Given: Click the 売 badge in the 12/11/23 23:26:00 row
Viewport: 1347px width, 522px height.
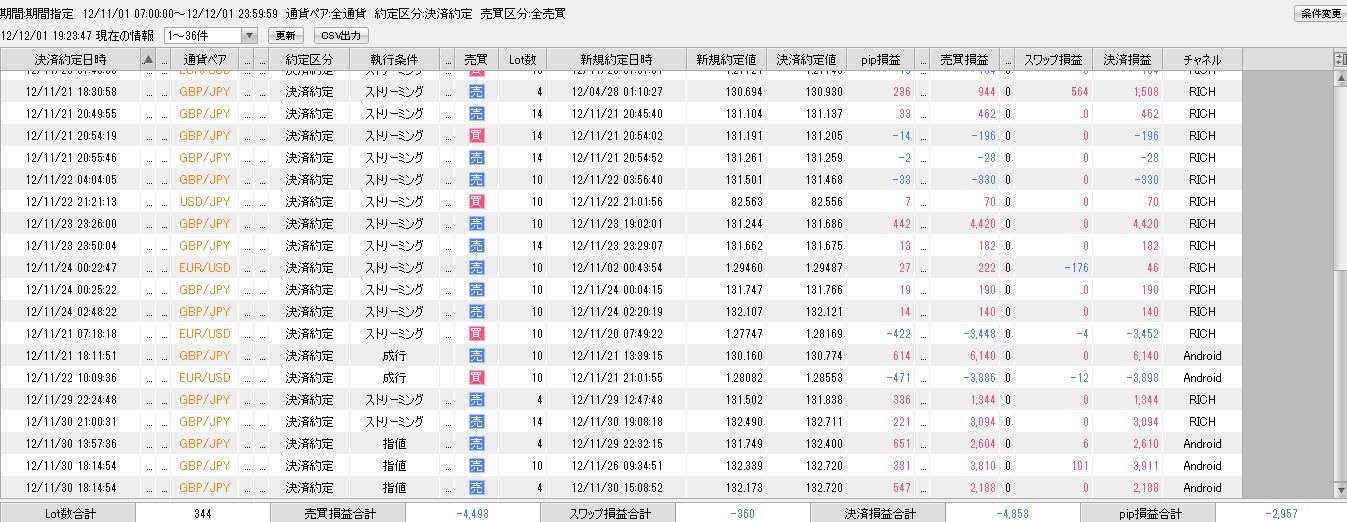Looking at the screenshot, I should [476, 223].
